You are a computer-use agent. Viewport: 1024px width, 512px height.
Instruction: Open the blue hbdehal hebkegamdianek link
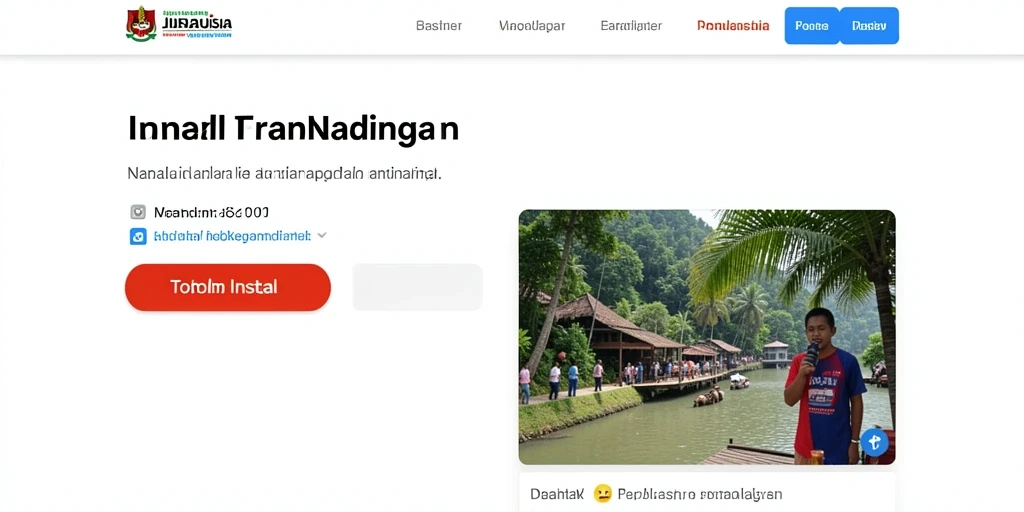pos(232,236)
